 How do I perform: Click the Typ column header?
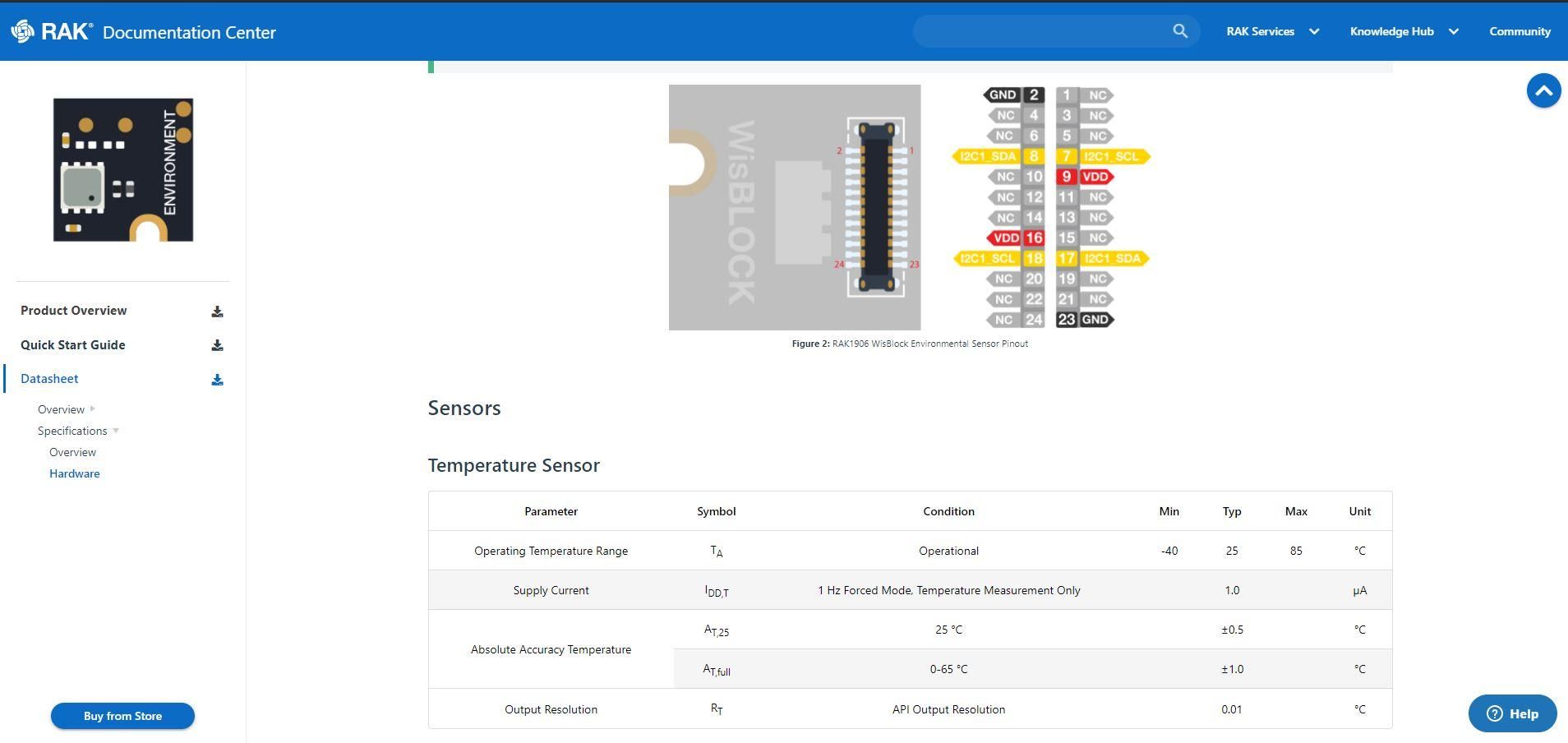[x=1231, y=511]
